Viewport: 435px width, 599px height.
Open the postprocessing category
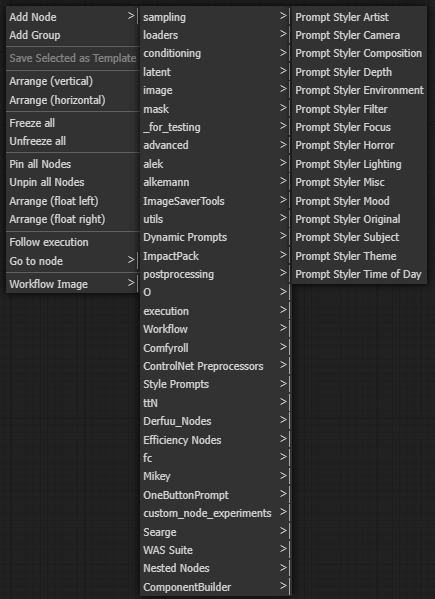click(215, 274)
